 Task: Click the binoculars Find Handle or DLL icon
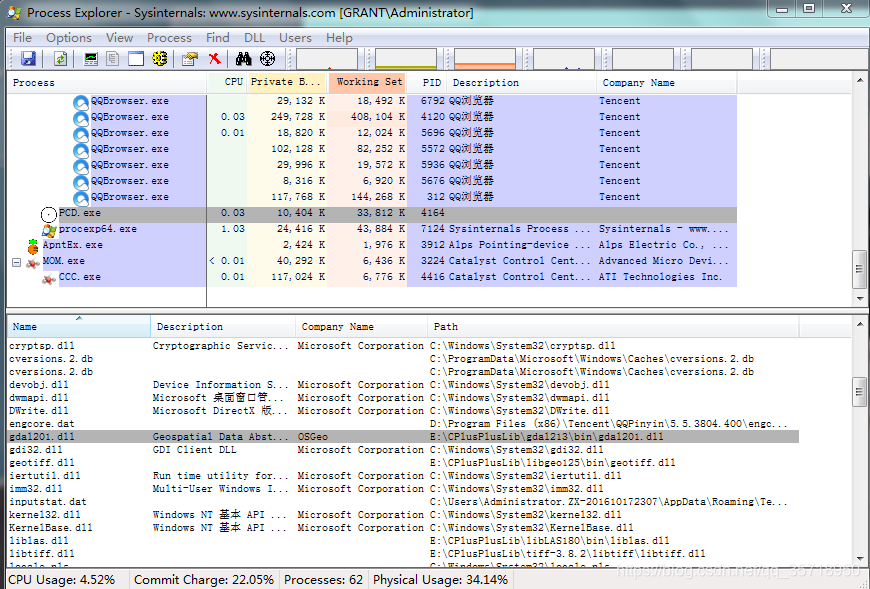(x=243, y=58)
